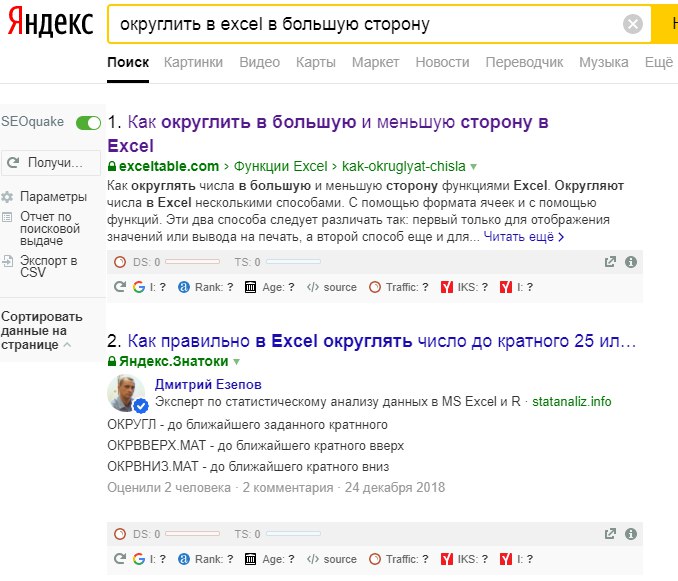Expand dropdown arrow after kak-okruglyat-chisla
Image resolution: width=678 pixels, height=581 pixels.
pos(473,167)
